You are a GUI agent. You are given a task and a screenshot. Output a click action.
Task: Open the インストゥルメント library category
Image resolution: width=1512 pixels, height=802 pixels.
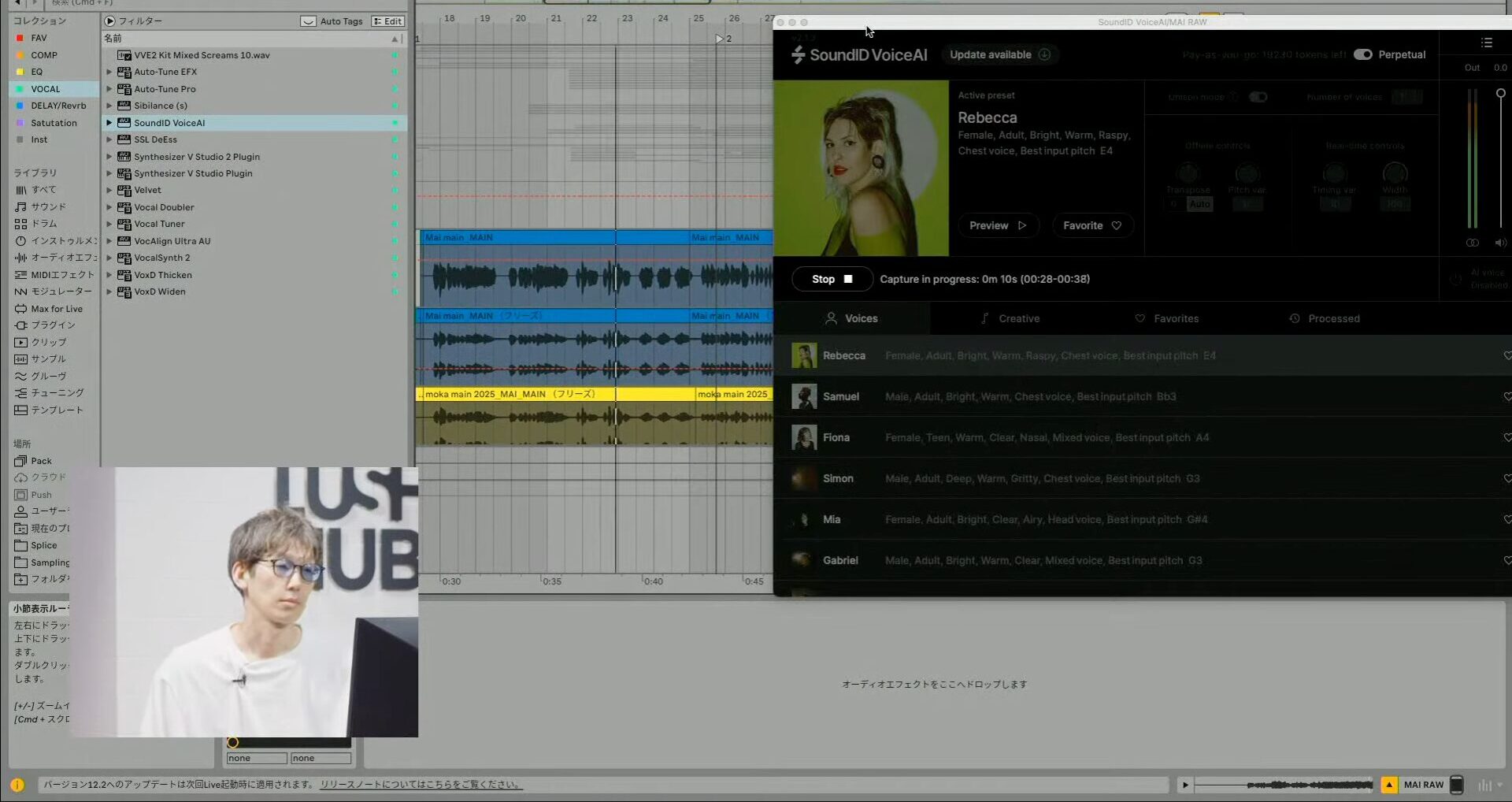tap(55, 241)
